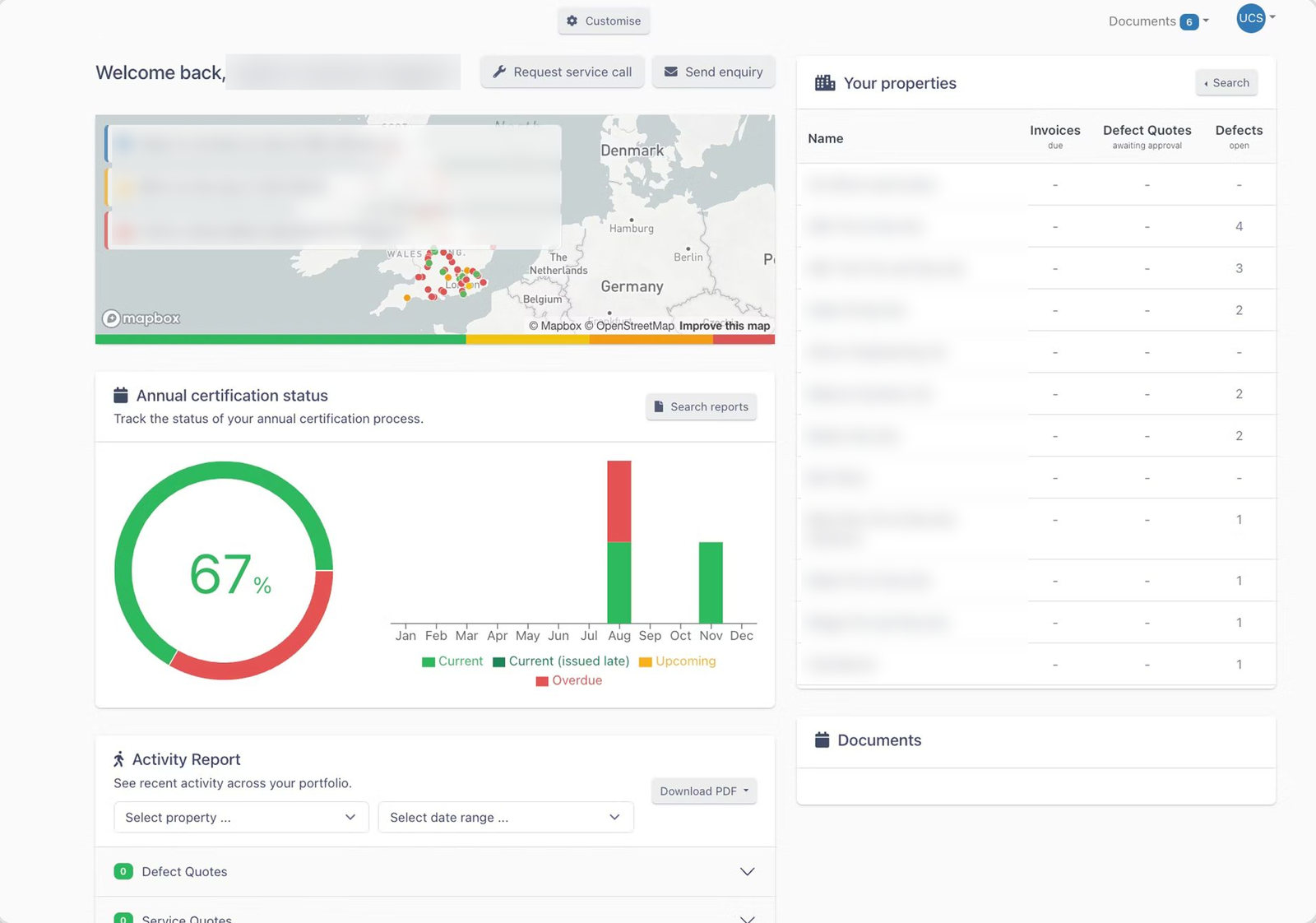Open the Documents dropdown in header
This screenshot has width=1316, height=923.
(x=1158, y=21)
